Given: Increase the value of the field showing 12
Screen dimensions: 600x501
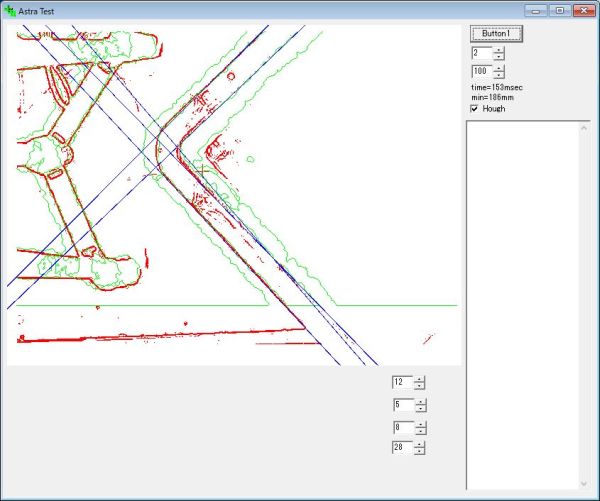Looking at the screenshot, I should pos(419,379).
